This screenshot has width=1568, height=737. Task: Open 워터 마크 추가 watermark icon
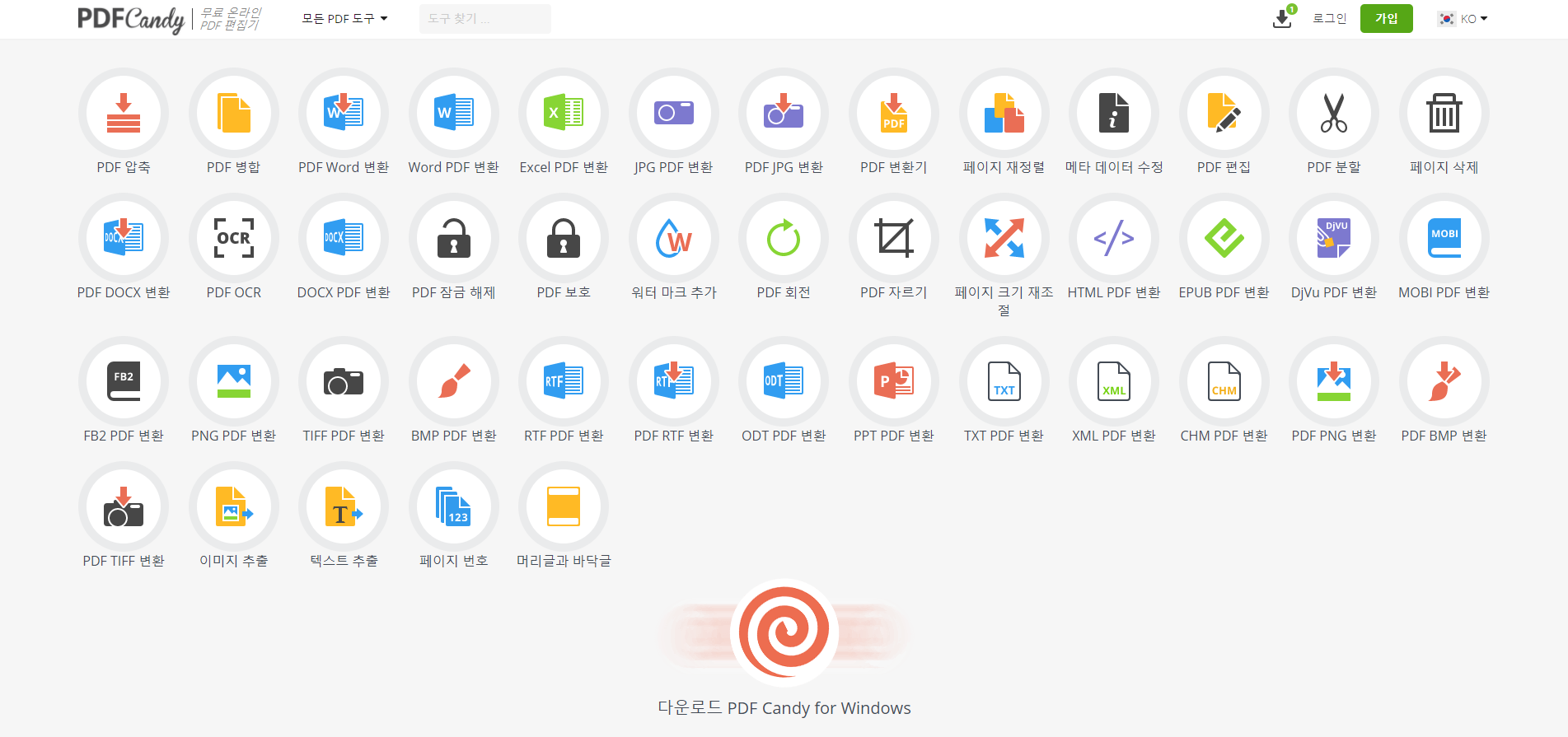pos(674,238)
